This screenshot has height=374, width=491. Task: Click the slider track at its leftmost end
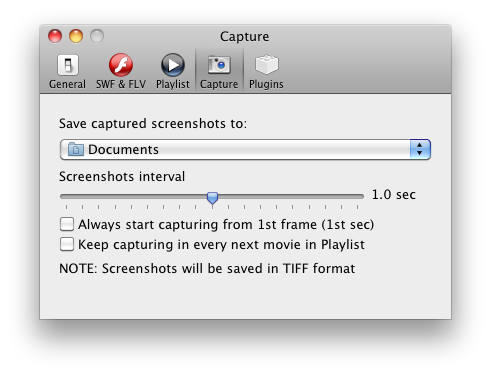click(63, 197)
